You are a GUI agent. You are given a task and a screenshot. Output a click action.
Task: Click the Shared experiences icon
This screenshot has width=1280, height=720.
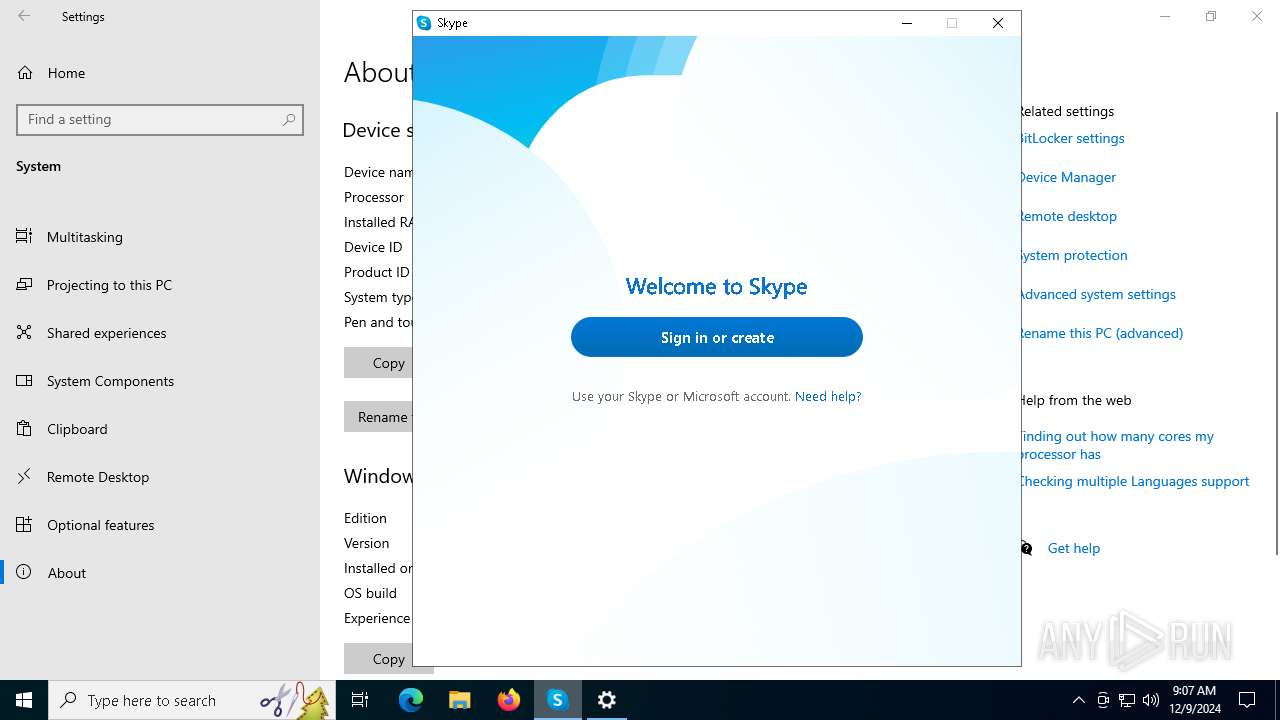(24, 333)
